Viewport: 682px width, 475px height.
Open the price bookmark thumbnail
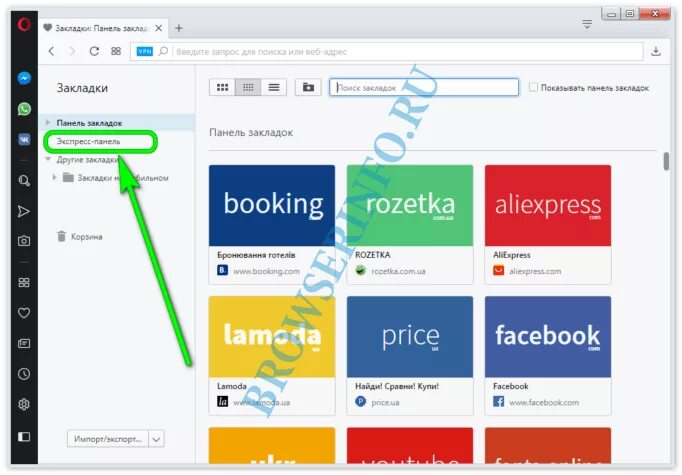410,337
